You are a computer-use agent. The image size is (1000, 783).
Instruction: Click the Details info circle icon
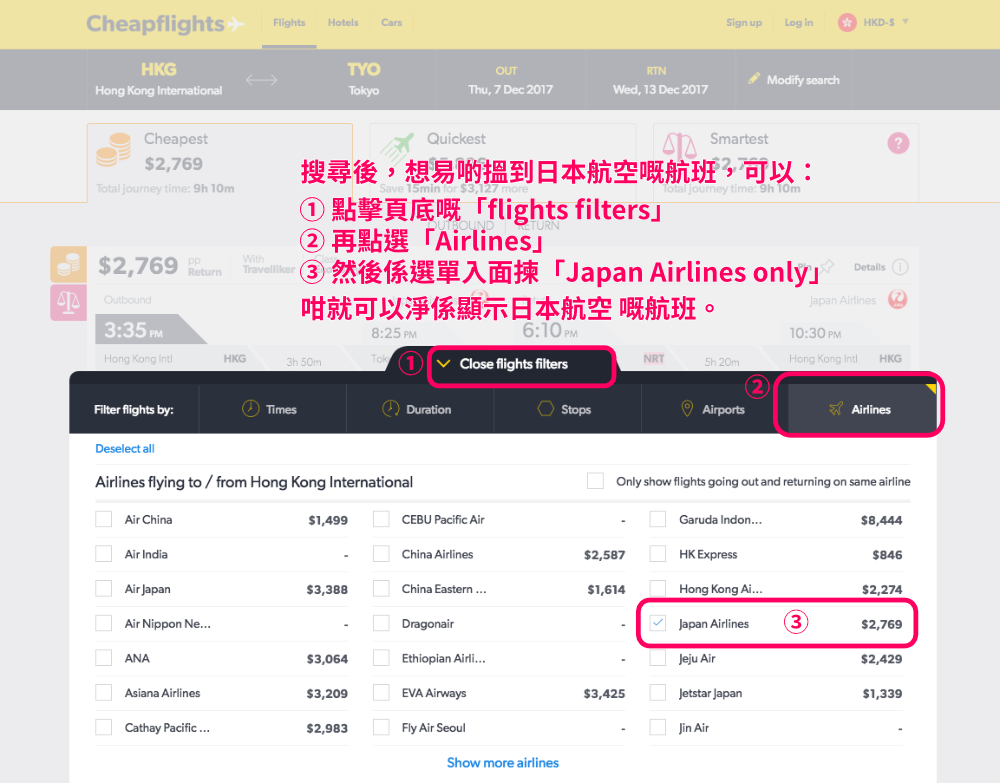900,267
